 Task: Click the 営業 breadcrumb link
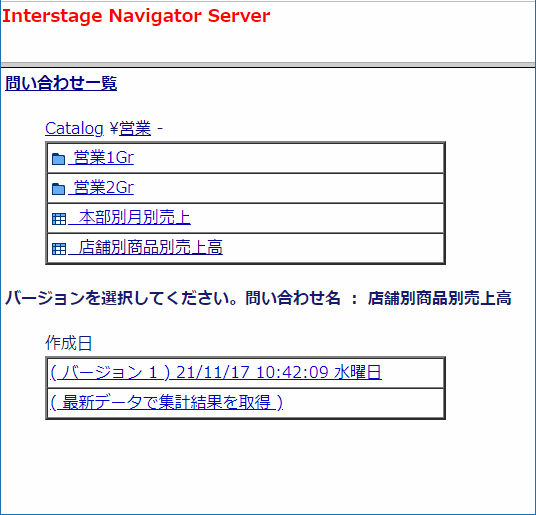click(135, 129)
